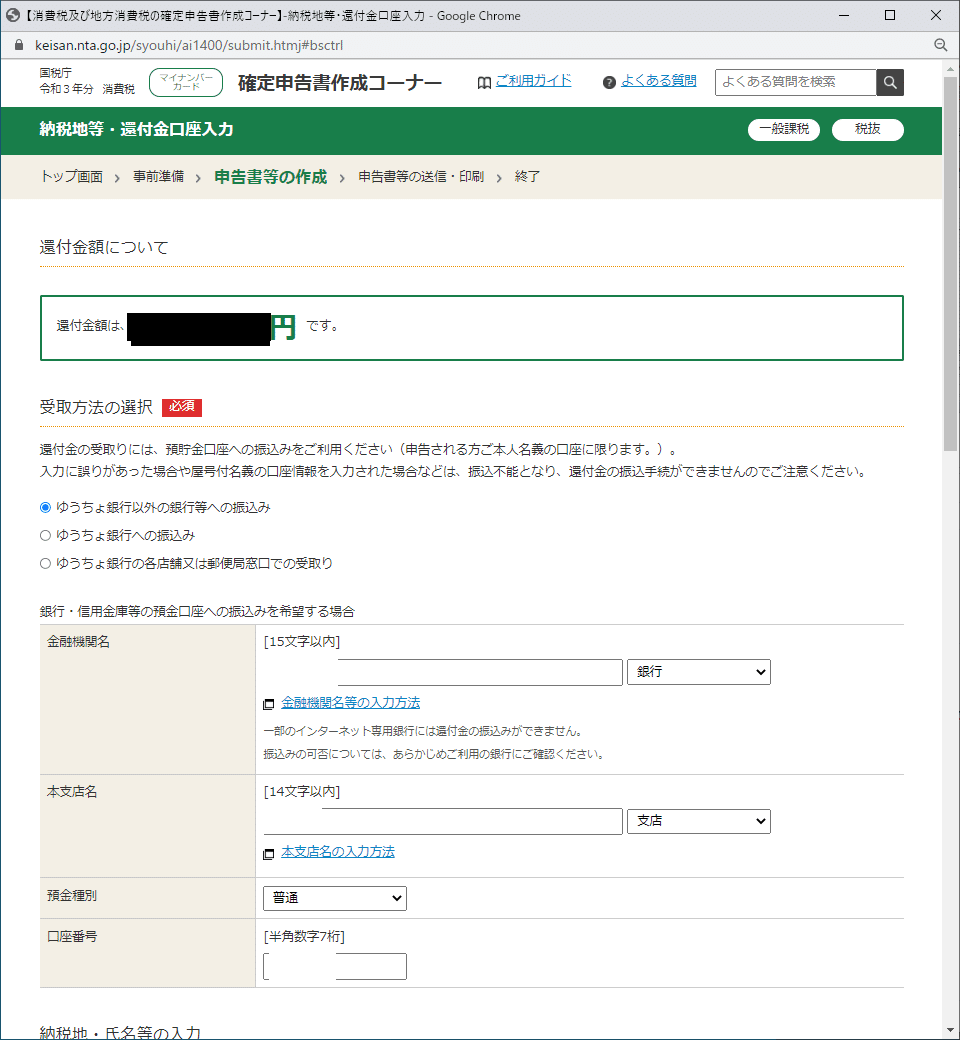Click the Chrome zoom magnifier icon
The width and height of the screenshot is (960, 1040).
tap(940, 45)
